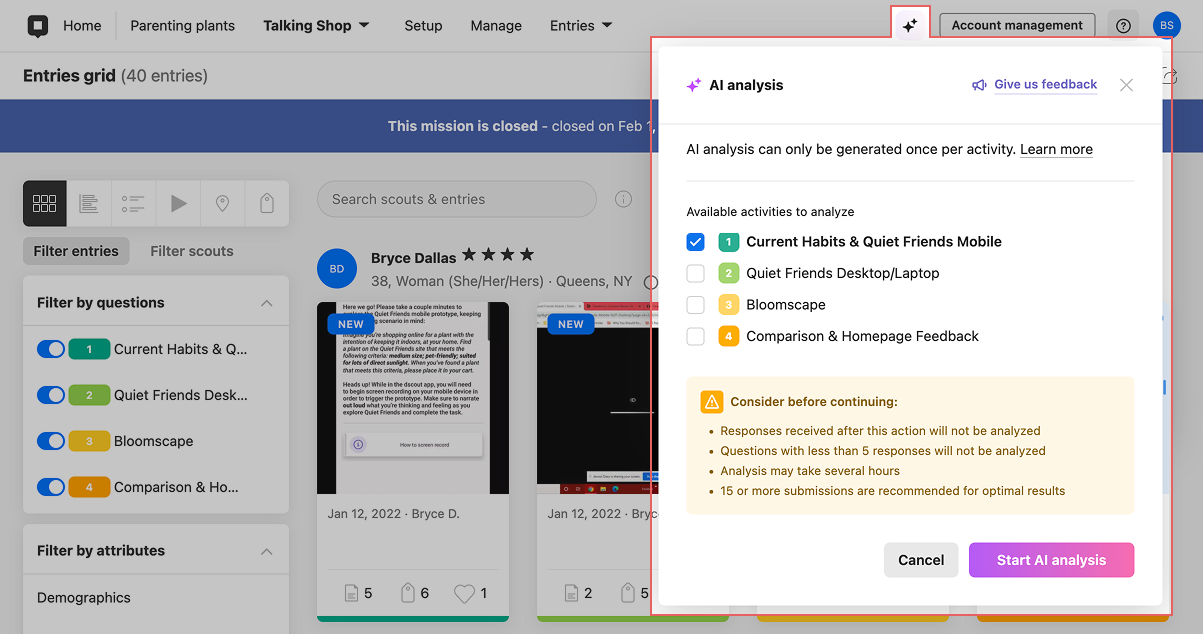The width and height of the screenshot is (1203, 634).
Task: Open the tags view icon
Action: coord(266,203)
